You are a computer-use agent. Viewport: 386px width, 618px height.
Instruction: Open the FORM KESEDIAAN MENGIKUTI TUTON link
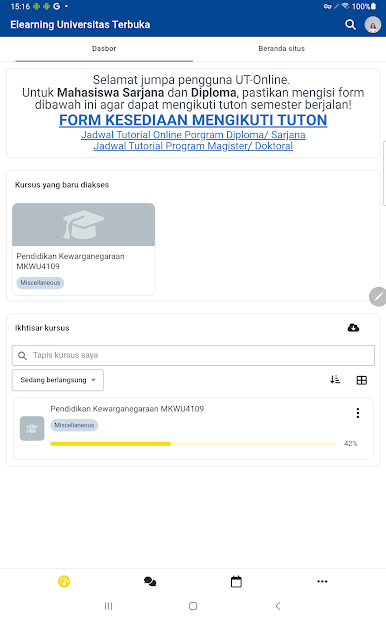pyautogui.click(x=193, y=120)
